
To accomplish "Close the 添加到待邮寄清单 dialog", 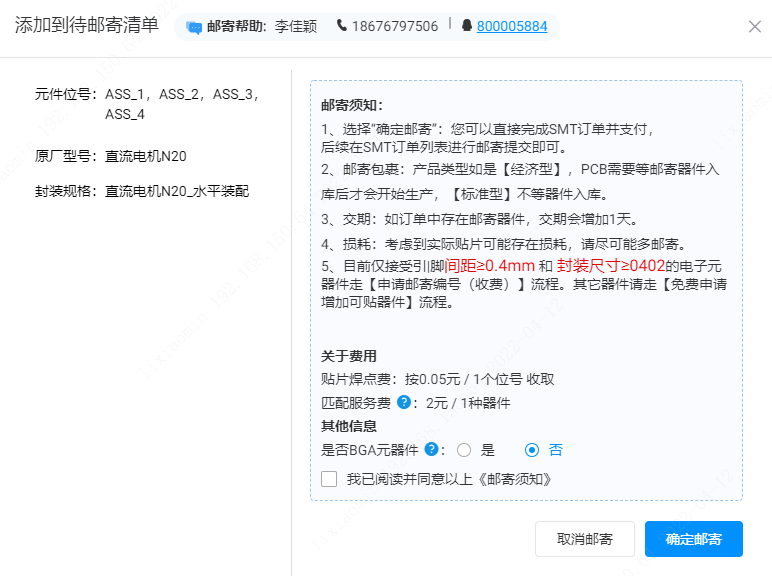I will point(755,27).
